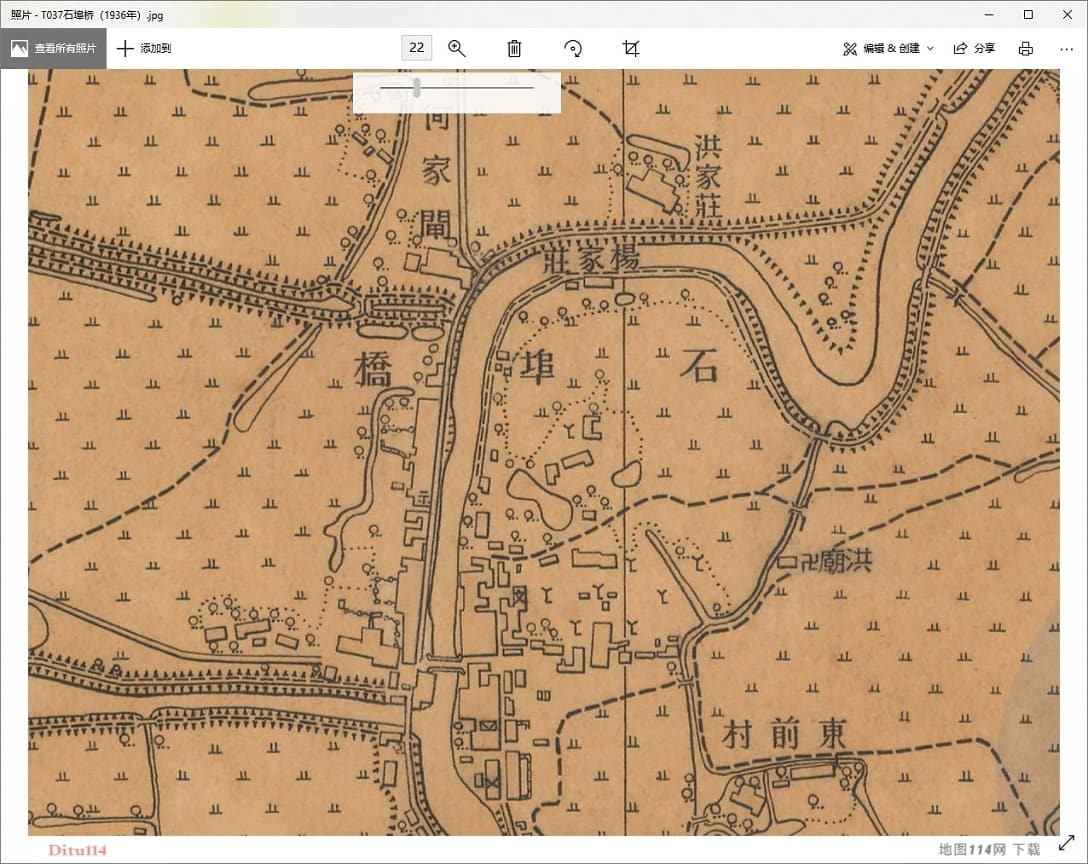The height and width of the screenshot is (864, 1088).
Task: Rotate the map image using rotate icon
Action: coord(573,48)
